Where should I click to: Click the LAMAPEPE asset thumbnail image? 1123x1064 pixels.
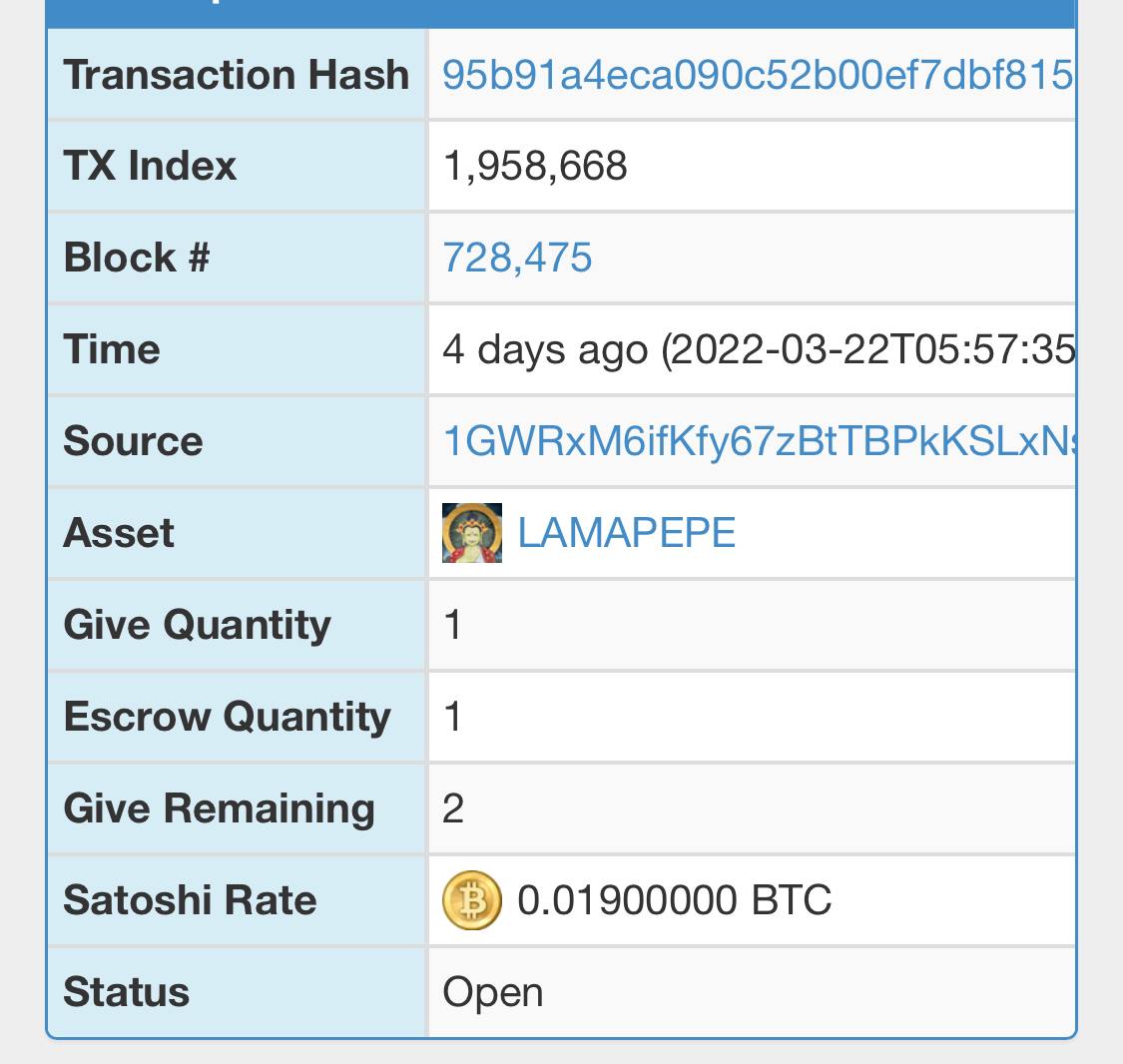[472, 533]
